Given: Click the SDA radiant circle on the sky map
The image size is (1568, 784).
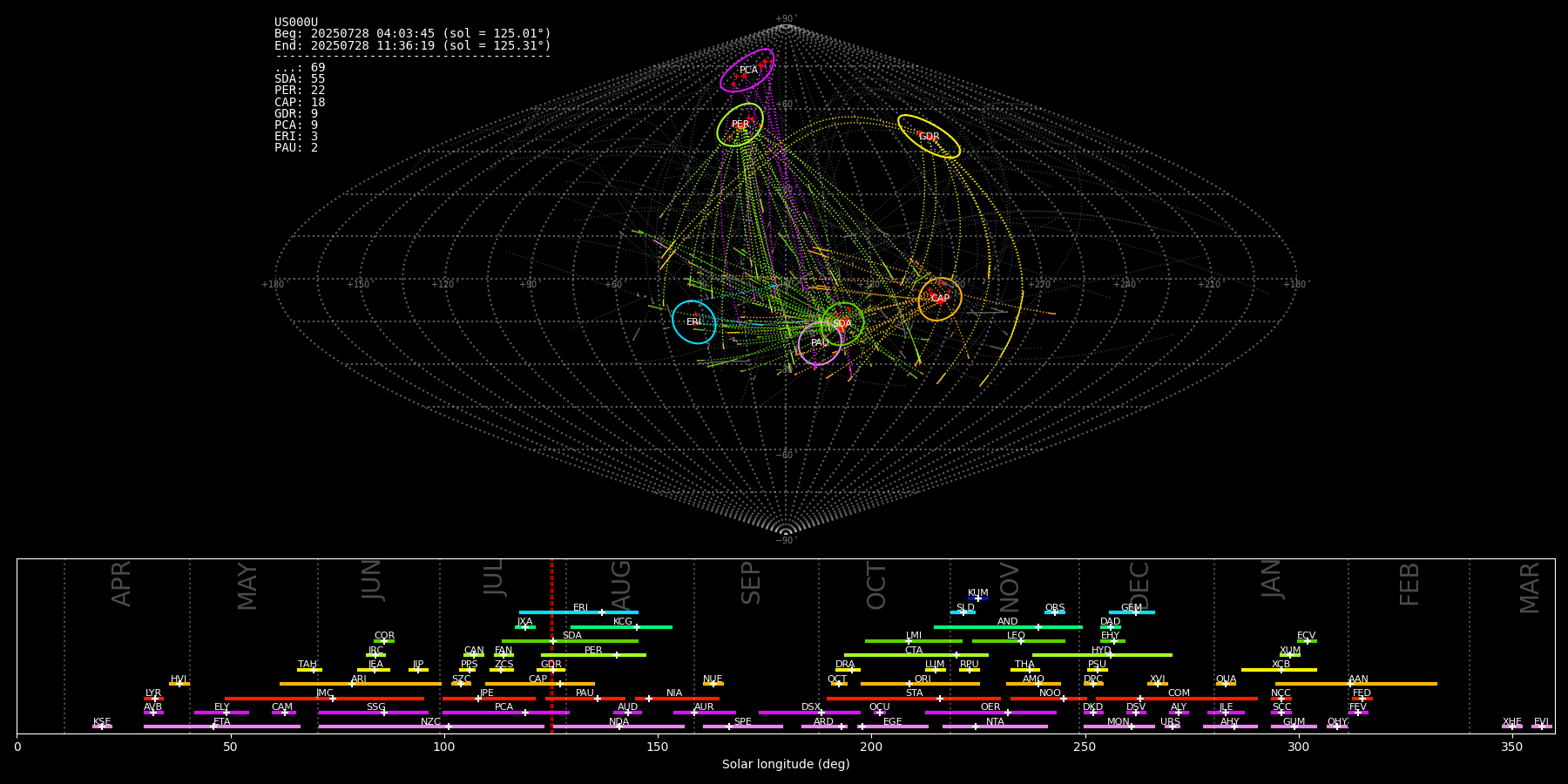Looking at the screenshot, I should [x=842, y=324].
